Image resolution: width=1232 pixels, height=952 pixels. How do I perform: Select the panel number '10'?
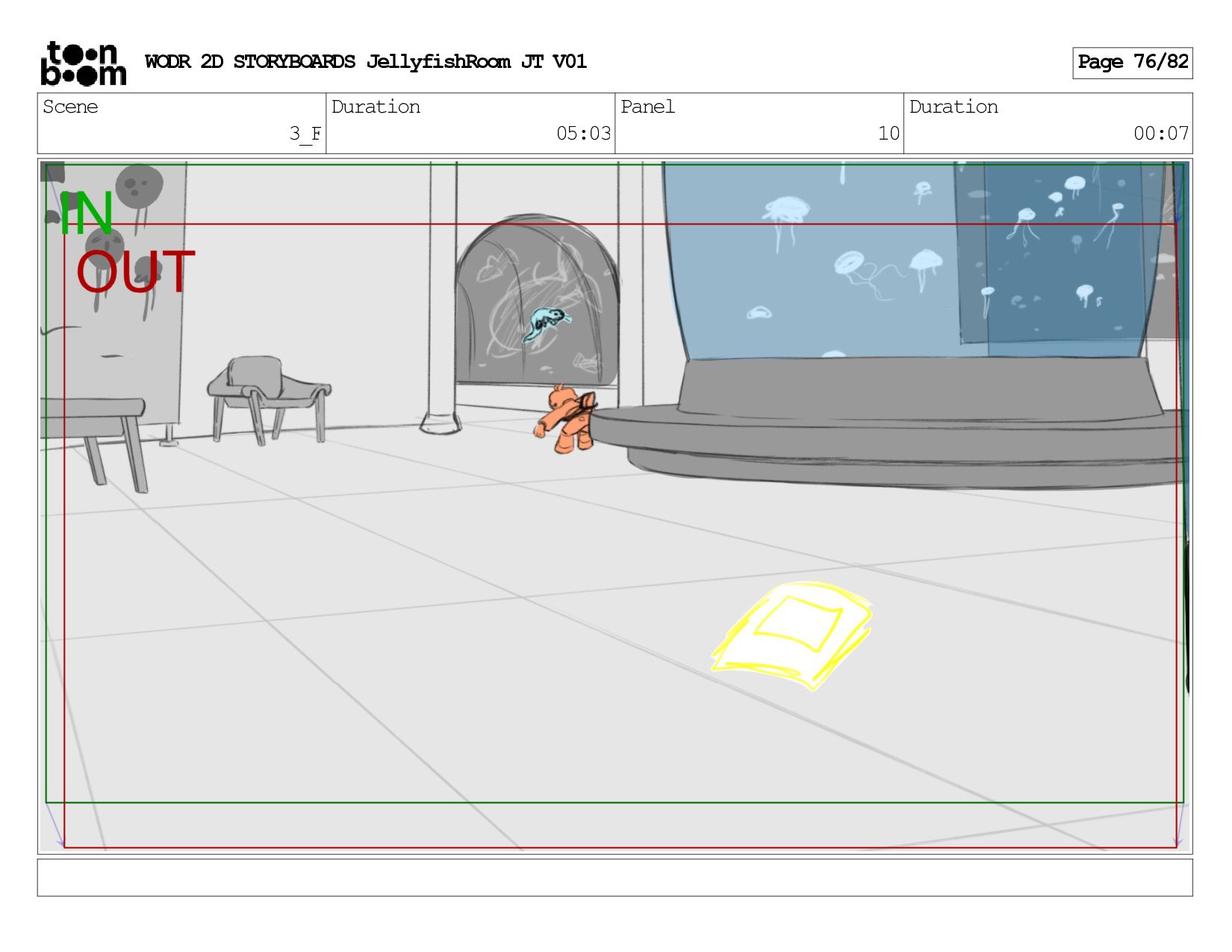coord(889,134)
